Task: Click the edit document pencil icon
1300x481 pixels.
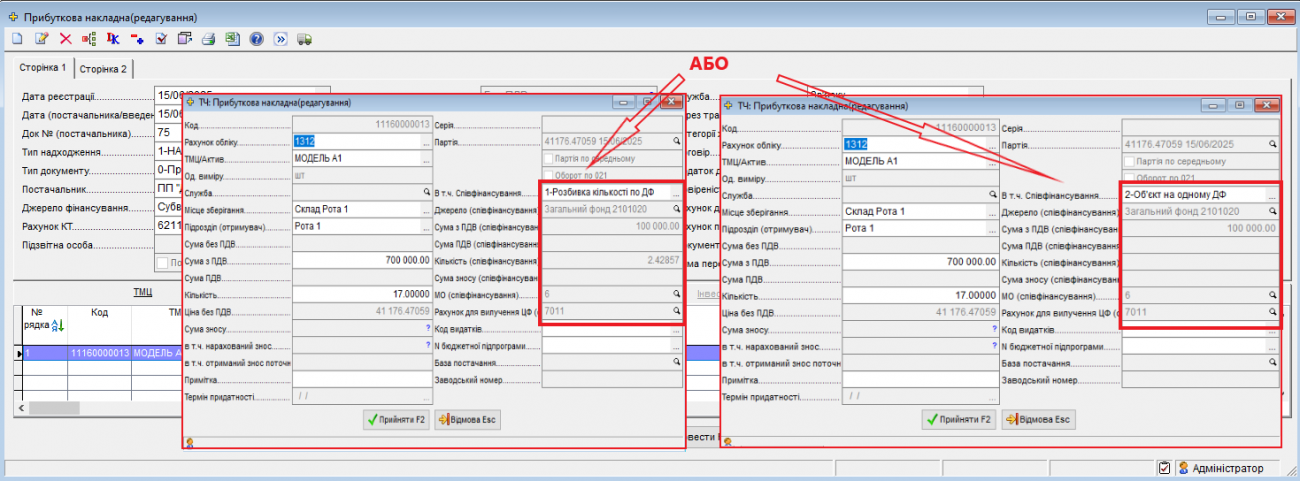Action: (41, 39)
